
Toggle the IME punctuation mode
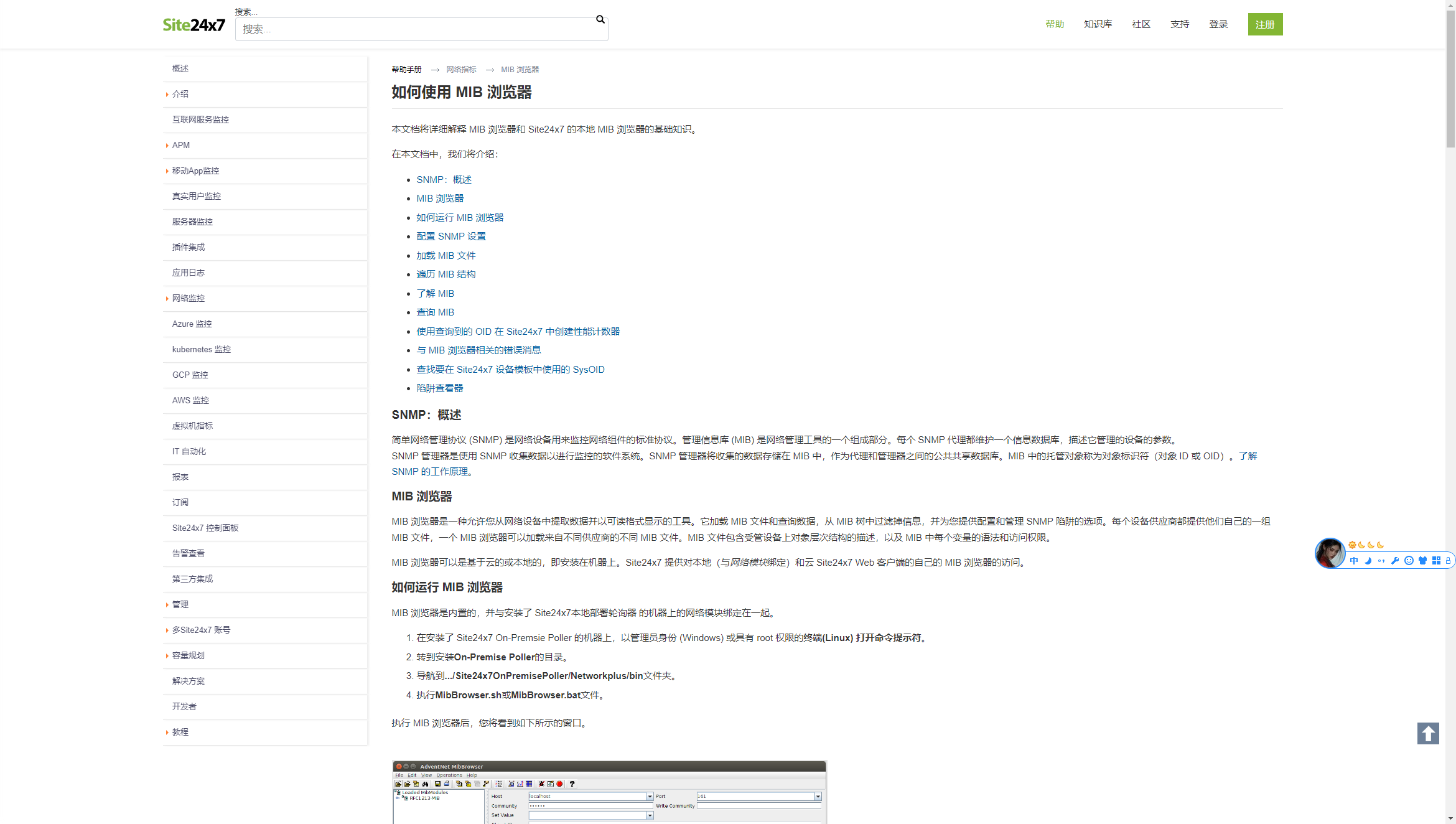pos(1381,561)
